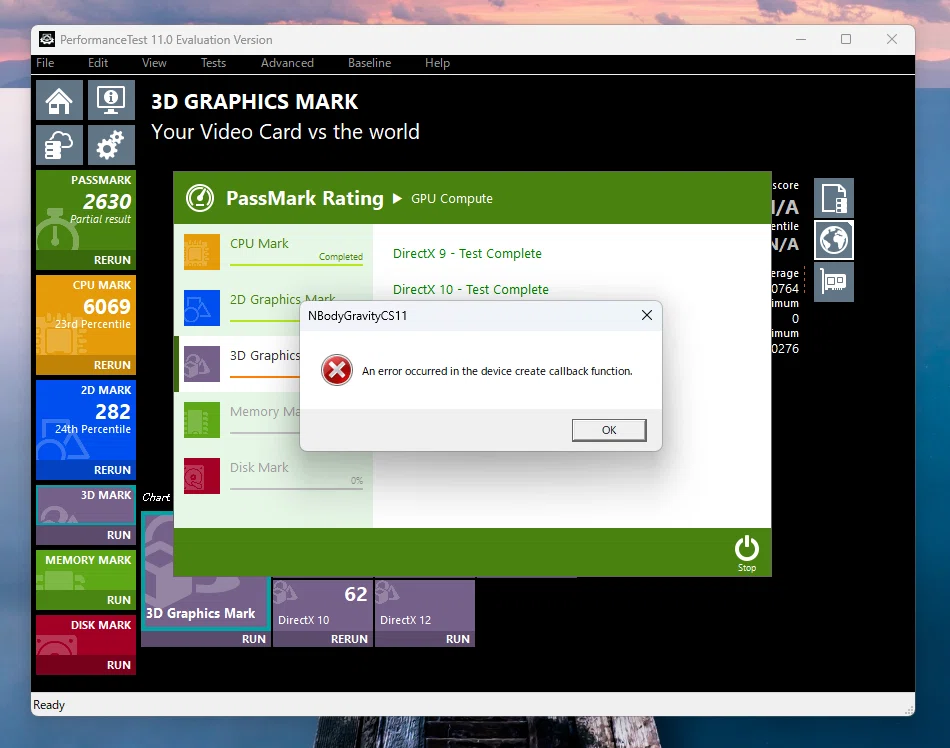950x748 pixels.
Task: Open the settings gears icon
Action: click(x=111, y=145)
